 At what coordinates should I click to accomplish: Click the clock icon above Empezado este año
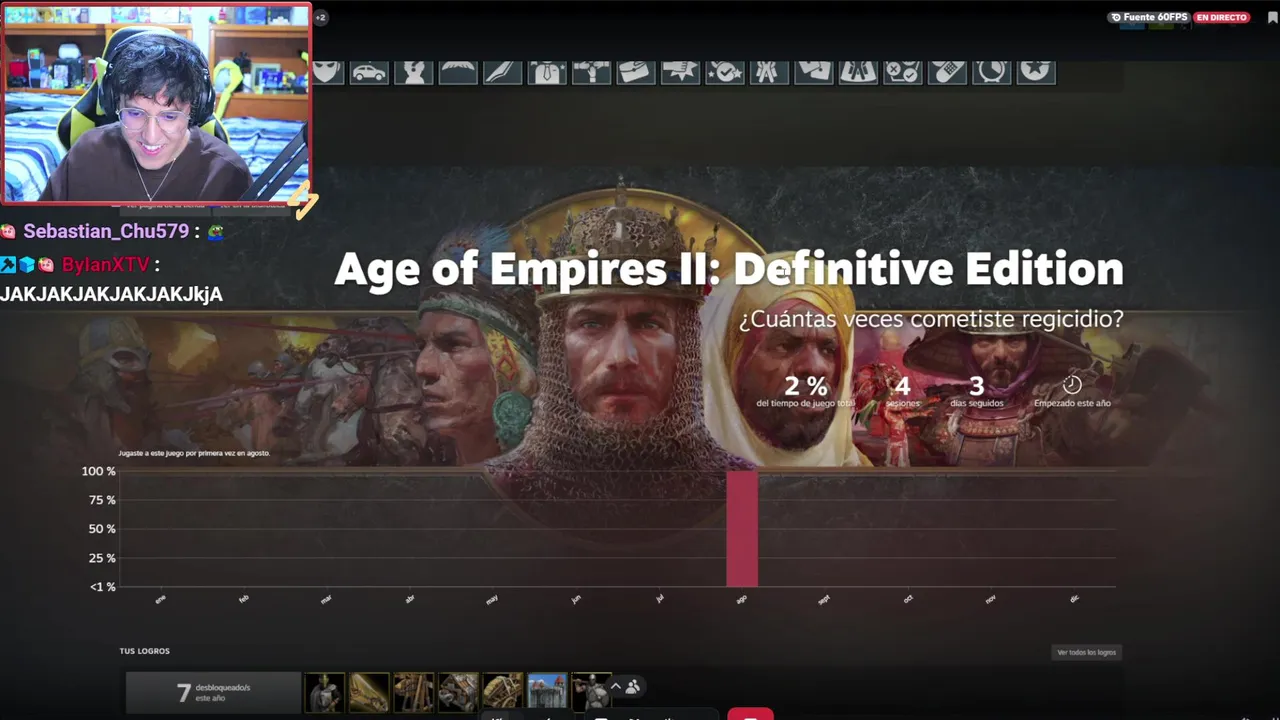coord(1072,385)
